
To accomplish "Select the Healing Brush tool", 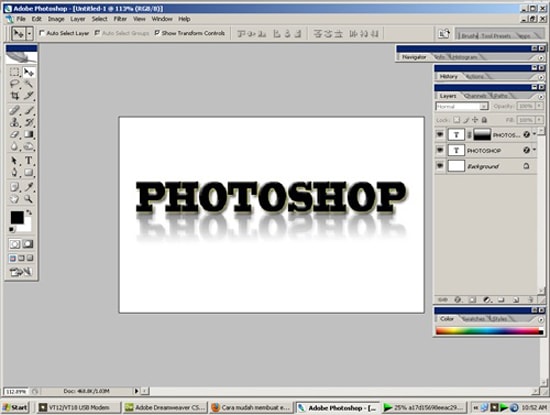I will (14, 111).
